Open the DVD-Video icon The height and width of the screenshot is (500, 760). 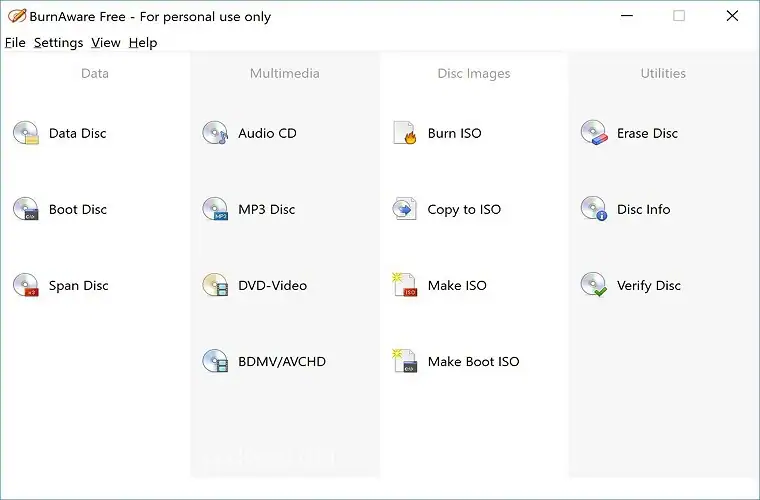coord(215,285)
